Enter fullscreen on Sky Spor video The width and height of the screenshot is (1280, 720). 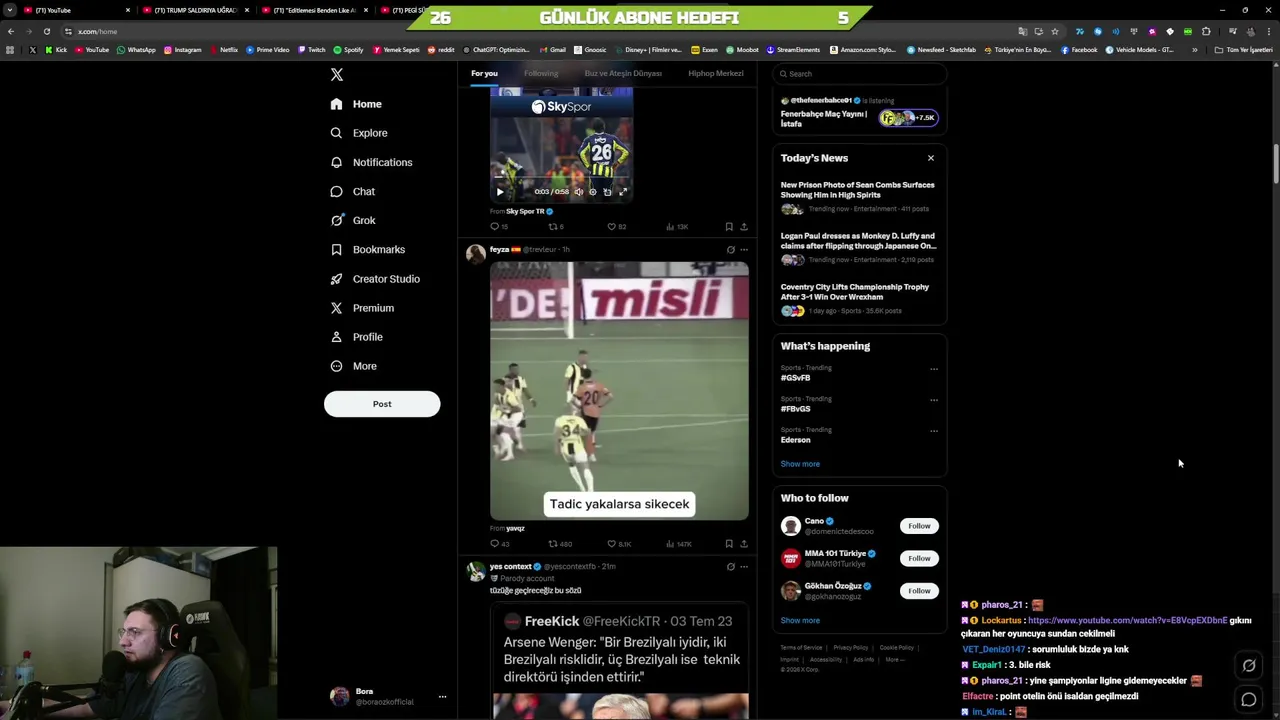(x=622, y=192)
